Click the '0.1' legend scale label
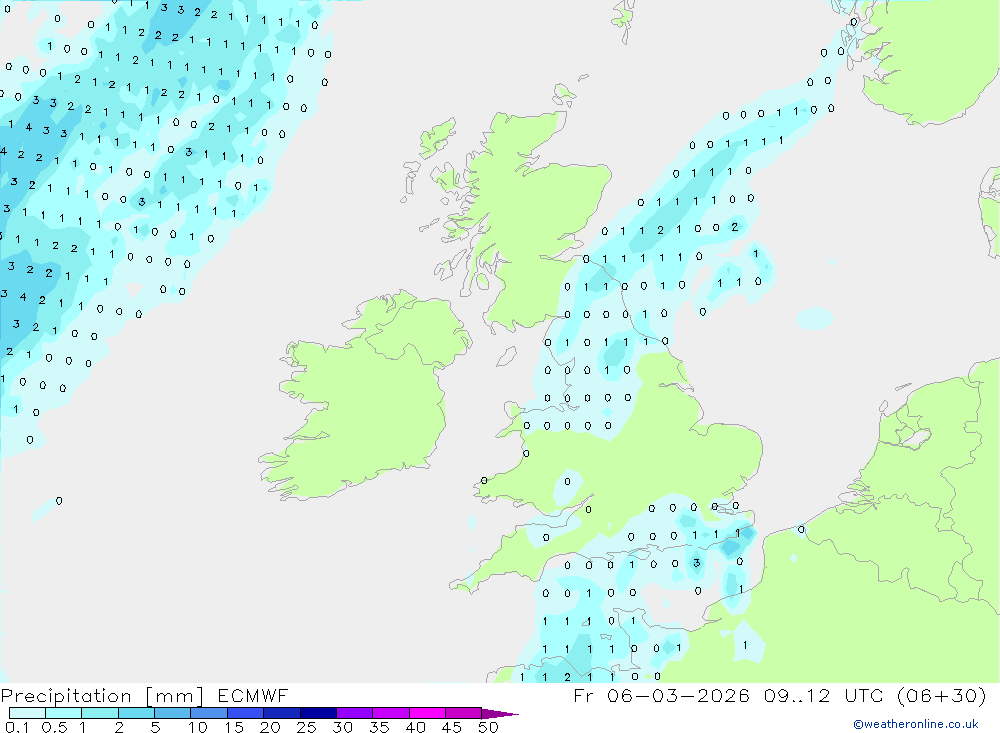 point(17,727)
